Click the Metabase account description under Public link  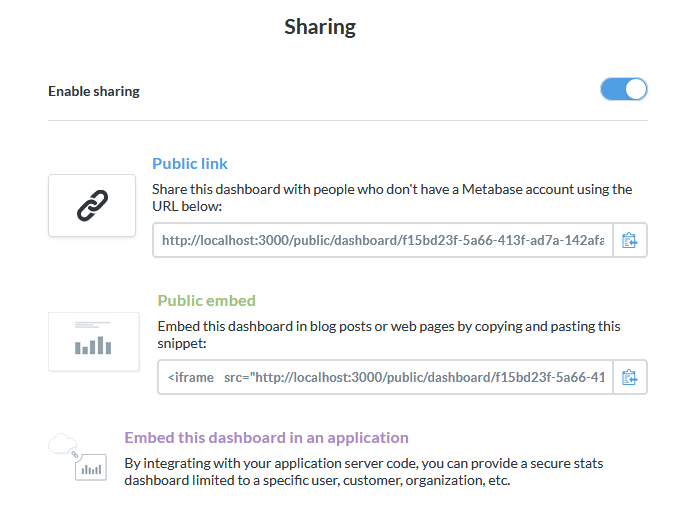pyautogui.click(x=392, y=189)
